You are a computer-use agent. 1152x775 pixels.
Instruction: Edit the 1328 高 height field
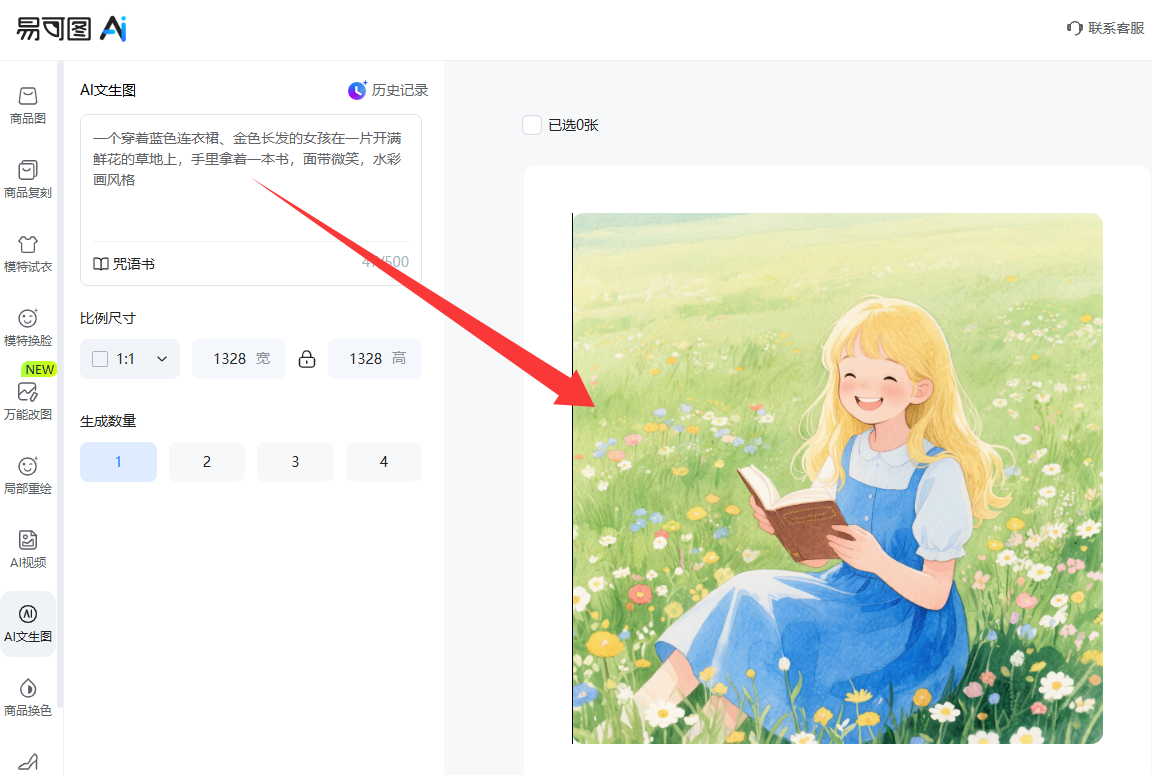pyautogui.click(x=375, y=358)
